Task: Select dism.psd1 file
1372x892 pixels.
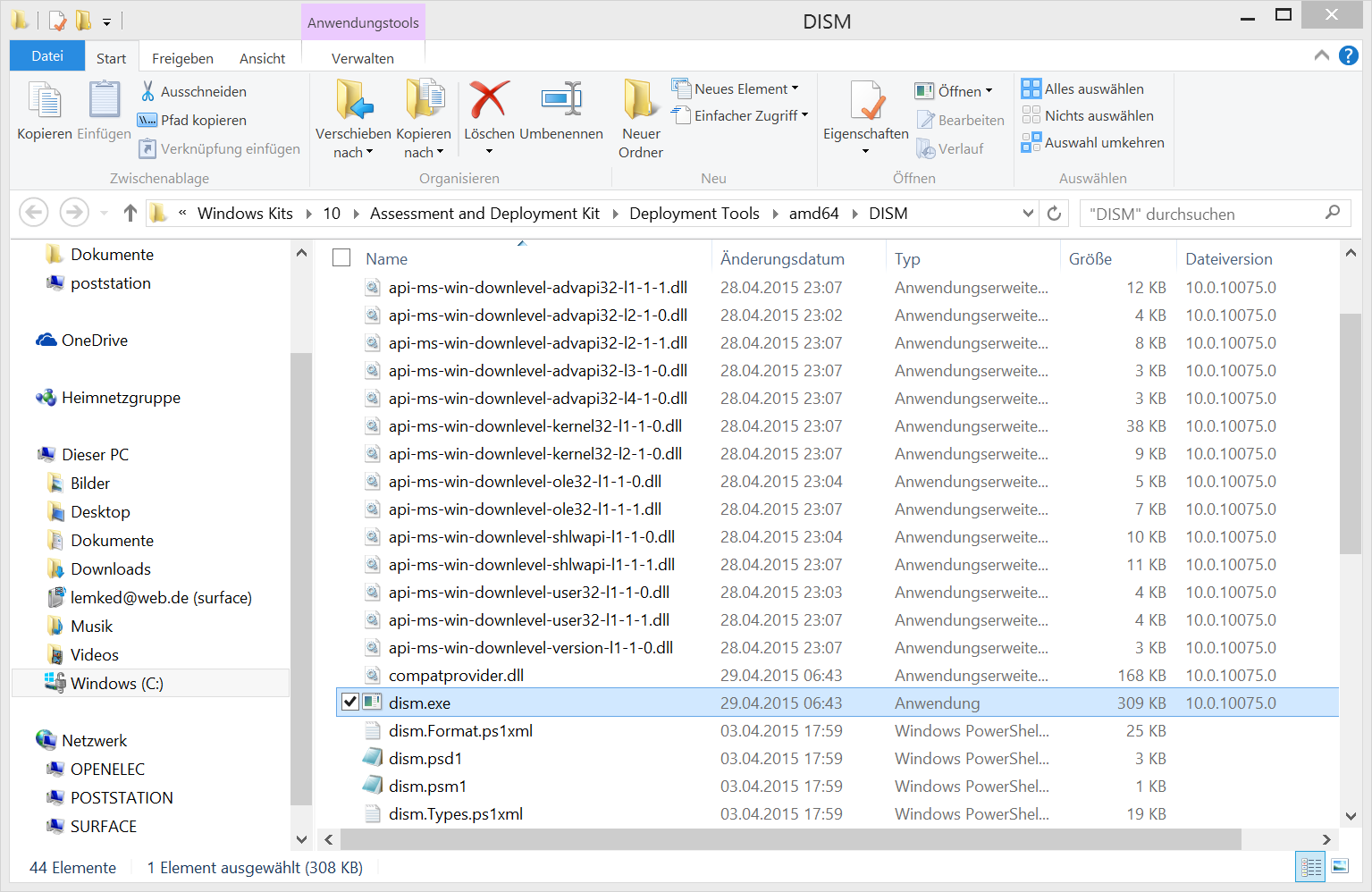Action: click(425, 758)
